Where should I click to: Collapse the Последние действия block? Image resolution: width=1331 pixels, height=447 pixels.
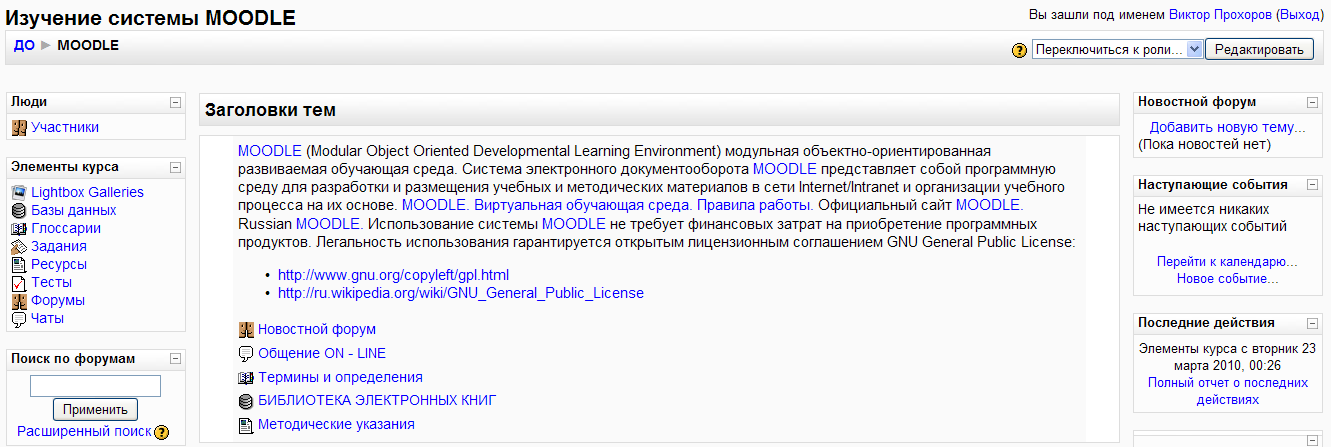(1313, 323)
